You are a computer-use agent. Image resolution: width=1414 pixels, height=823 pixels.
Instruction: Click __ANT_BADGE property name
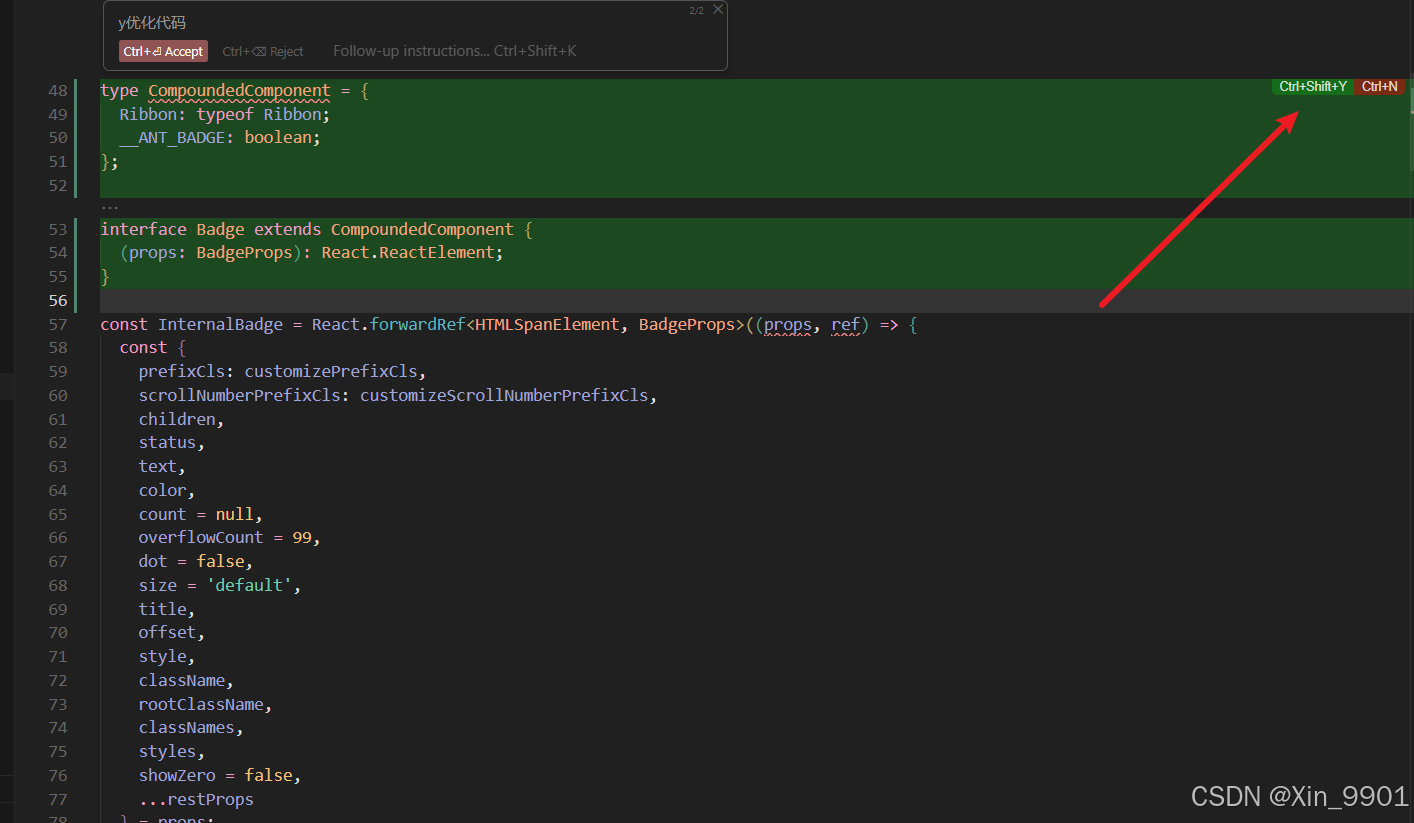pos(172,138)
